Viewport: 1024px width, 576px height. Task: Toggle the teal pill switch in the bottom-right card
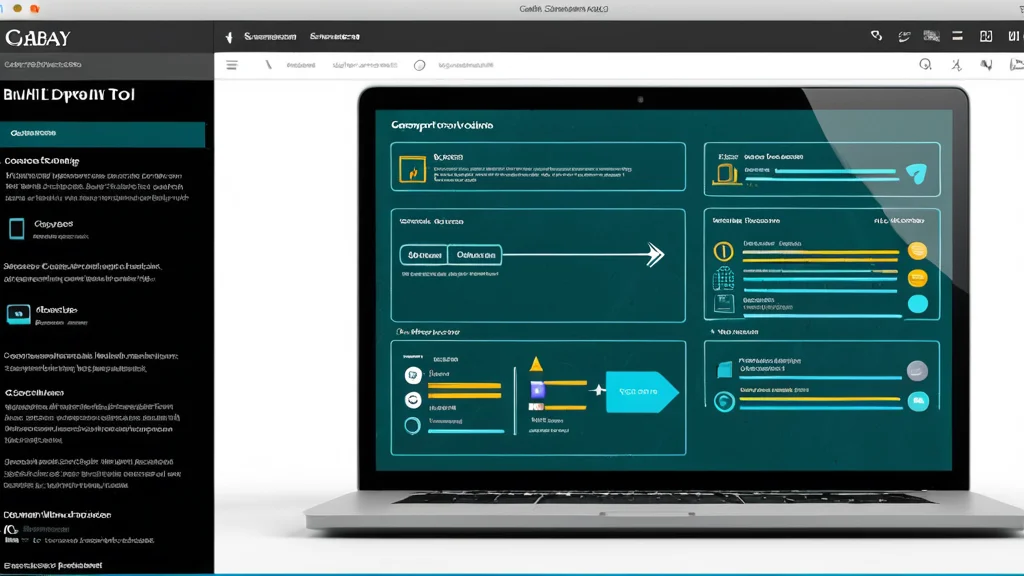(x=918, y=401)
